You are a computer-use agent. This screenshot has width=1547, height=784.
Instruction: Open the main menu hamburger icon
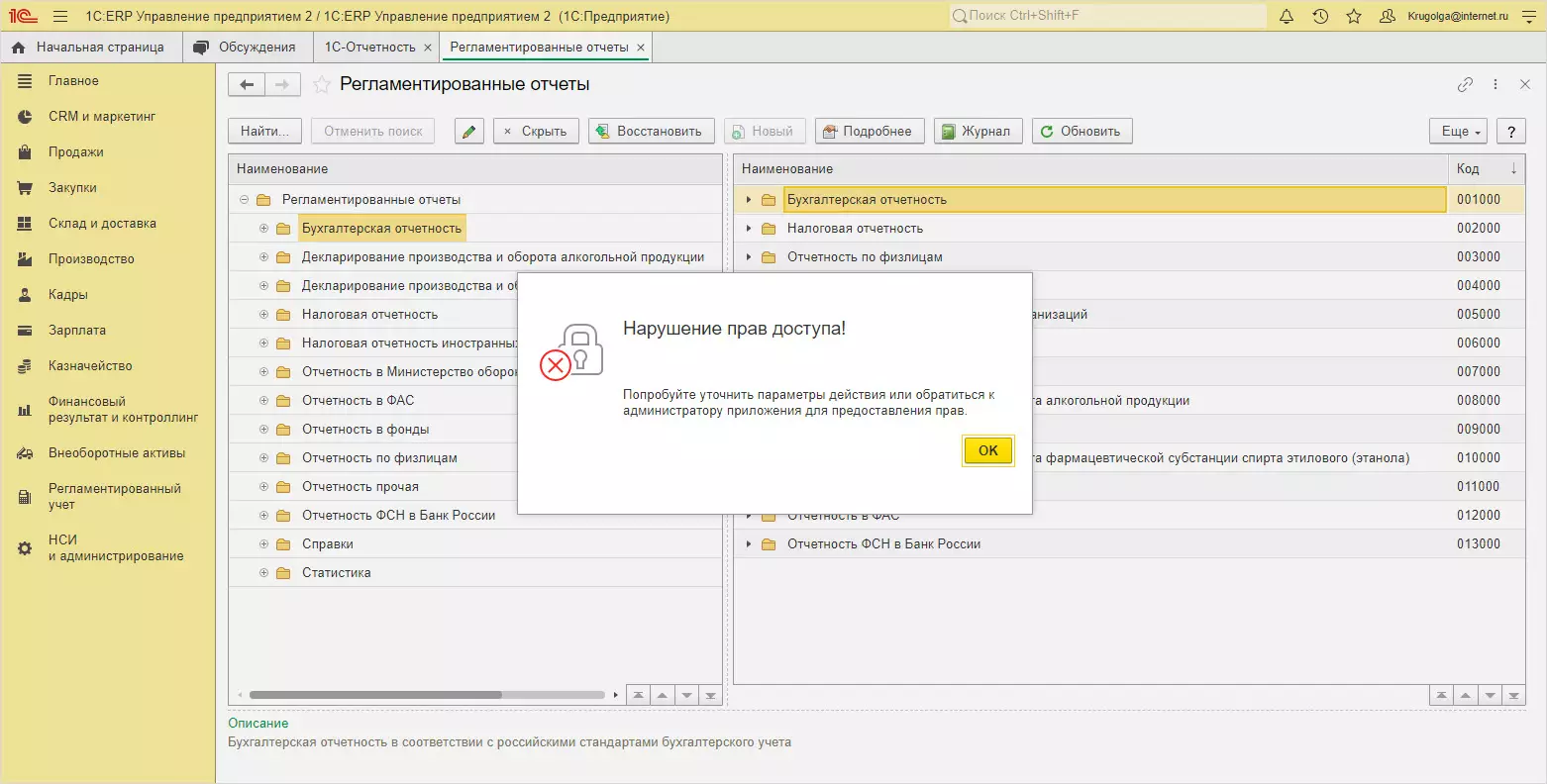60,16
